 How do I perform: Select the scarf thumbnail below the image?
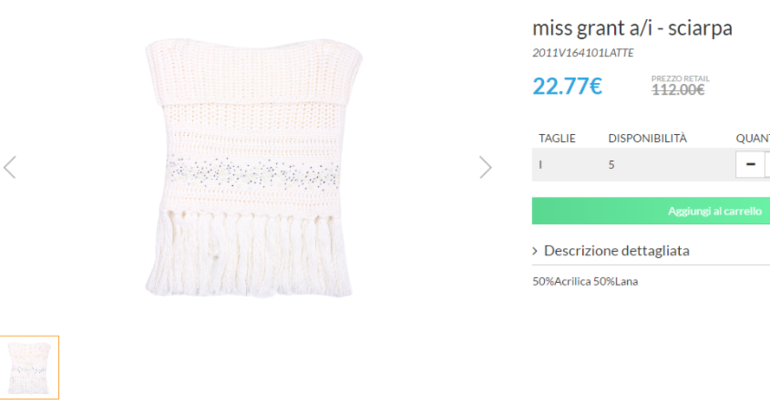coord(30,367)
